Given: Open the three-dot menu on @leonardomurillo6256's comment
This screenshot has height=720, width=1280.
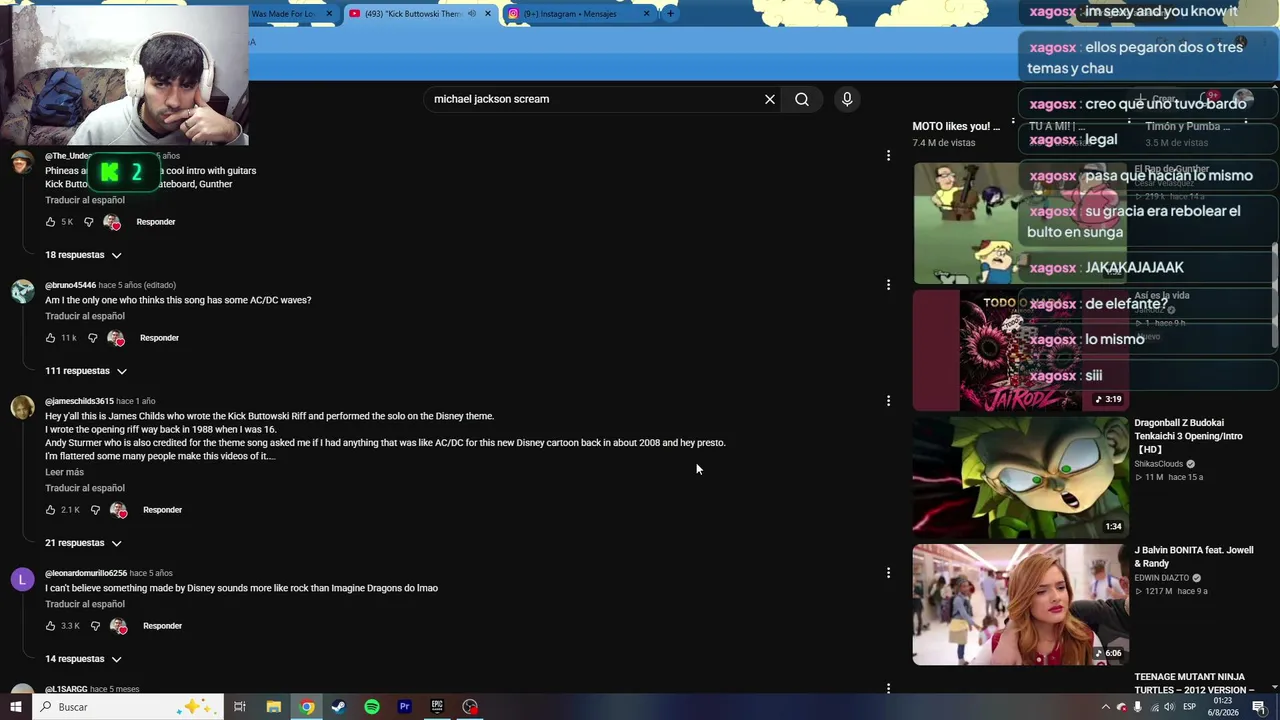Looking at the screenshot, I should click(x=888, y=573).
